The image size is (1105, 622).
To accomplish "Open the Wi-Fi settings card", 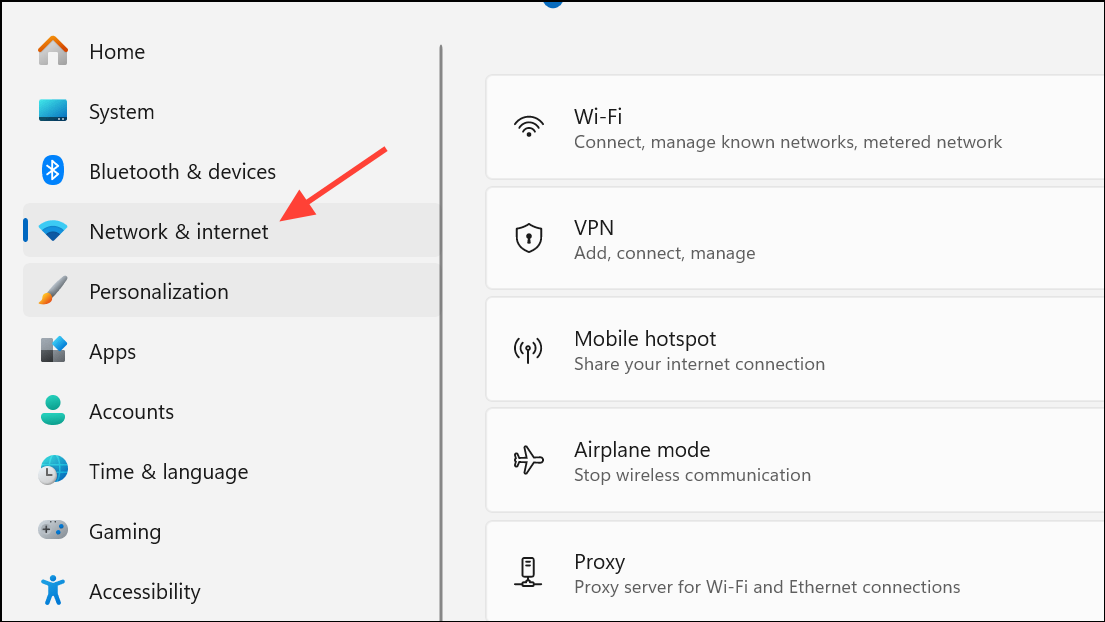I will tap(795, 127).
